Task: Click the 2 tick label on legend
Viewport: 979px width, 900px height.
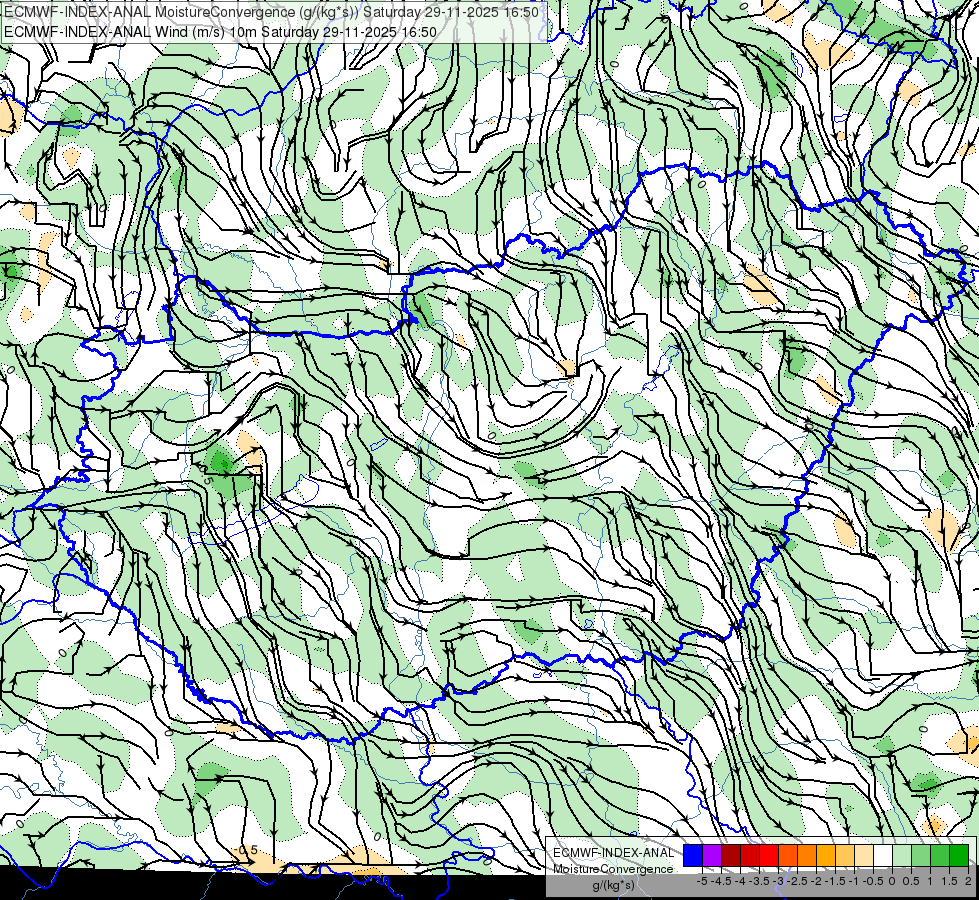Action: (968, 881)
